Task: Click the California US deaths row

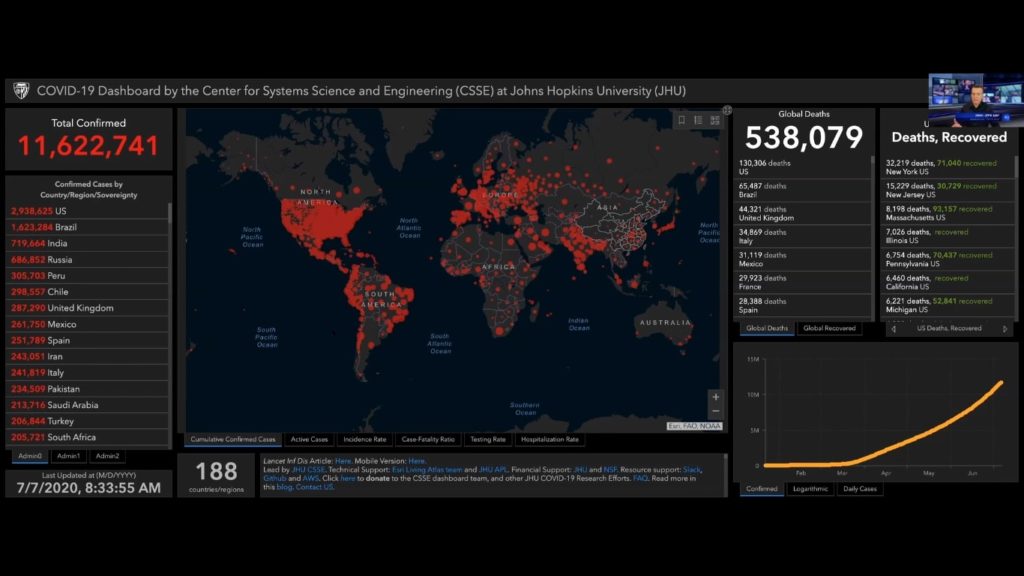Action: tap(948, 282)
